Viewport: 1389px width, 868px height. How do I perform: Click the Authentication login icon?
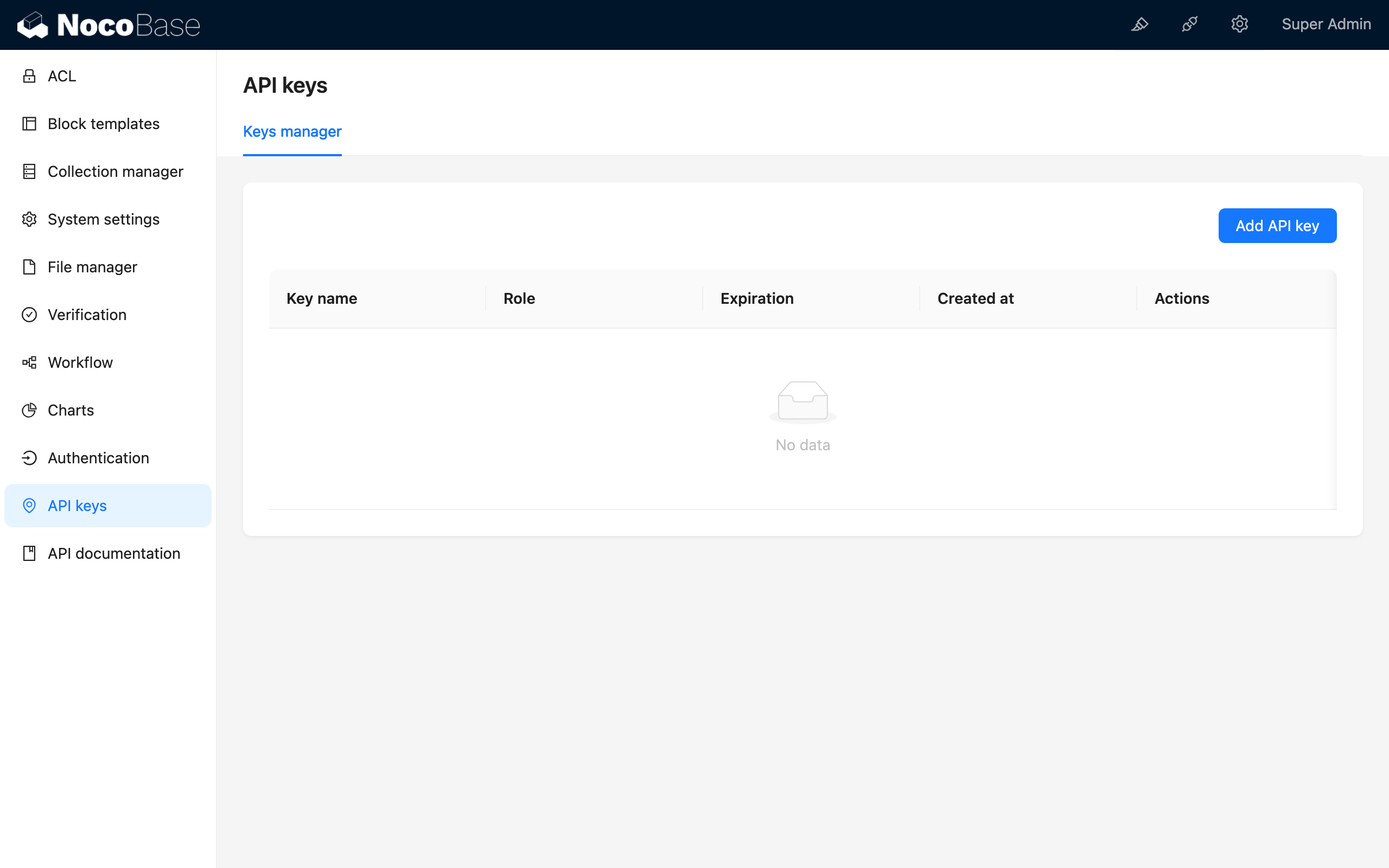click(x=29, y=457)
